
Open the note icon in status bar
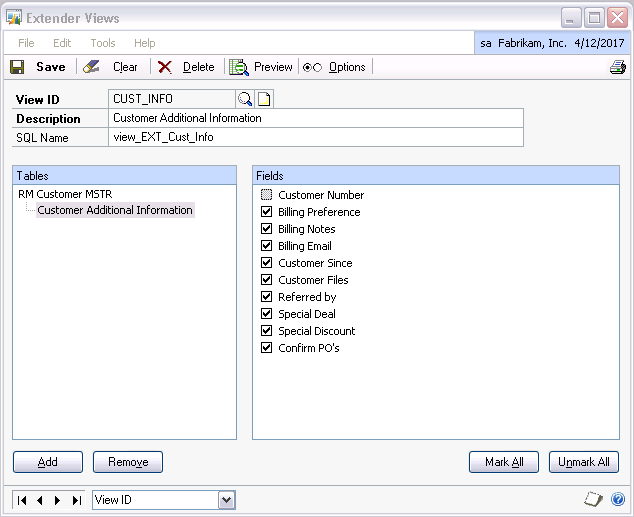(594, 499)
